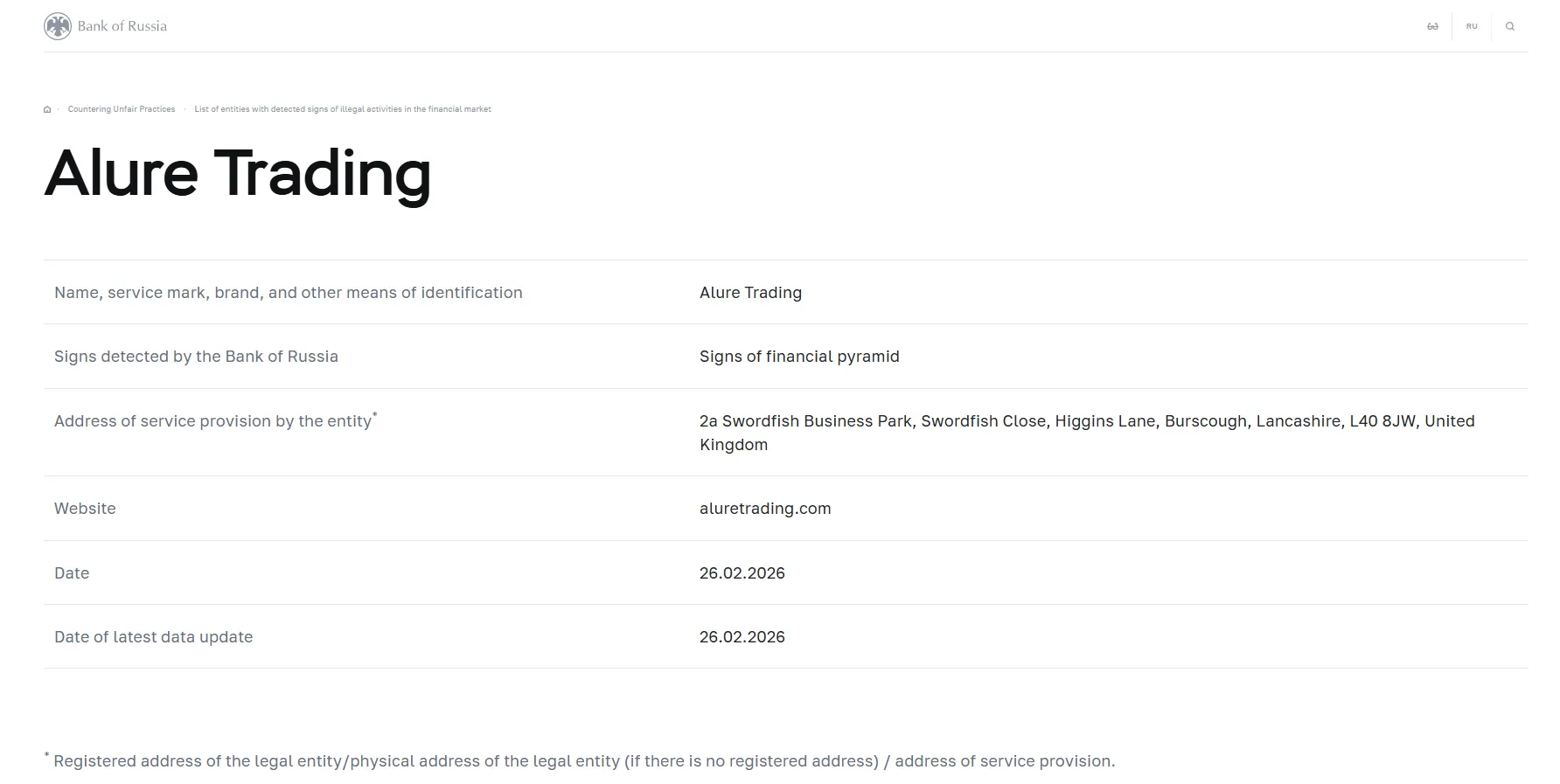Click the "Bank of Russia" header text
The height and width of the screenshot is (784, 1560).
[122, 26]
